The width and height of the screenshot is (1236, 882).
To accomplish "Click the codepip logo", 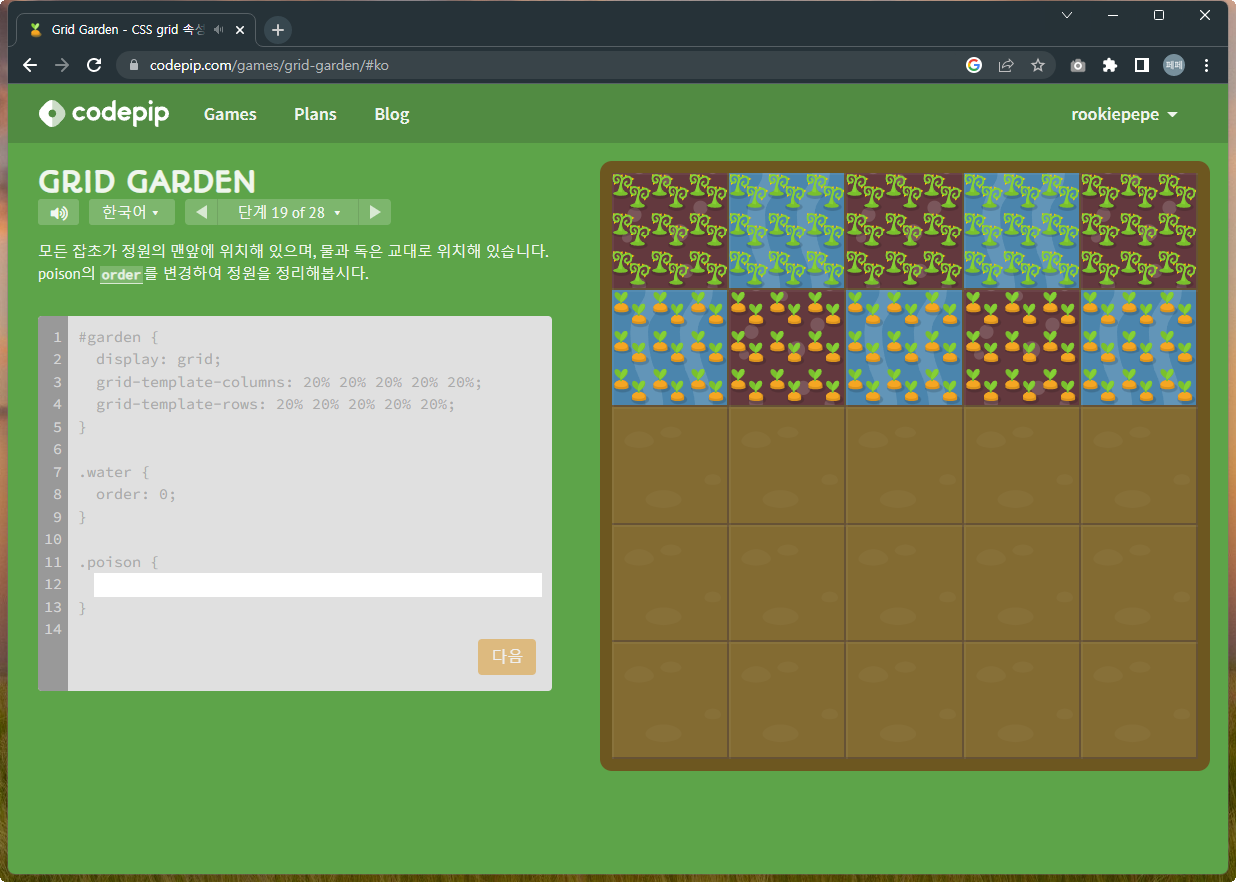I will (104, 114).
